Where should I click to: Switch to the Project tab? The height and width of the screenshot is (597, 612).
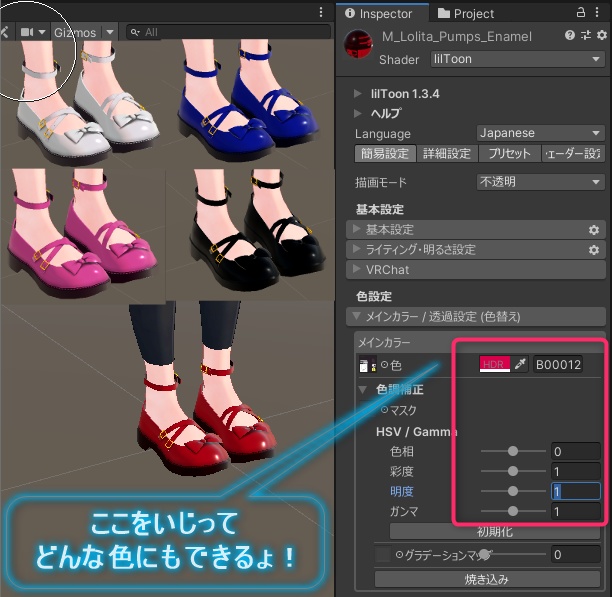[466, 14]
